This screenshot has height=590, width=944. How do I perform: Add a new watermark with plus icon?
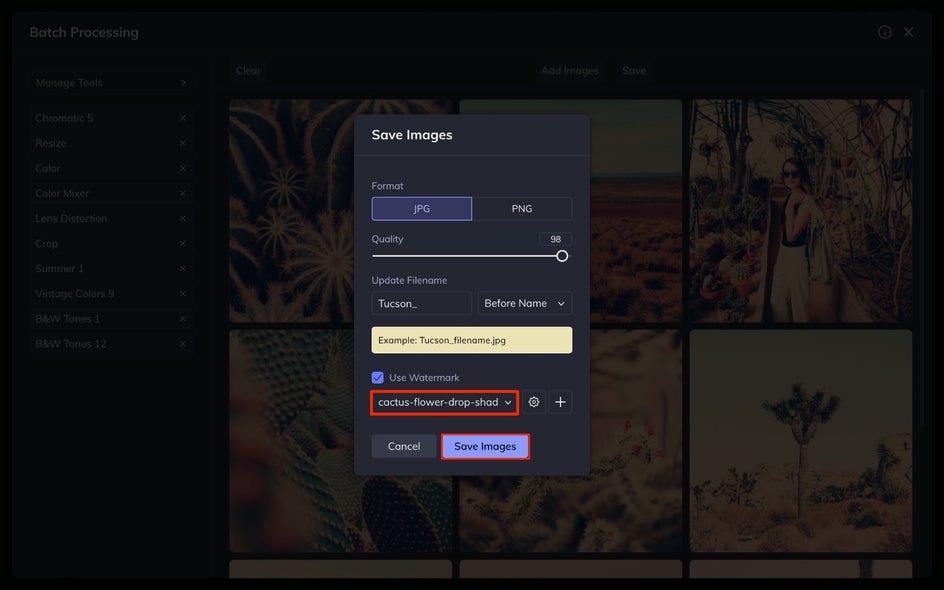click(x=560, y=402)
